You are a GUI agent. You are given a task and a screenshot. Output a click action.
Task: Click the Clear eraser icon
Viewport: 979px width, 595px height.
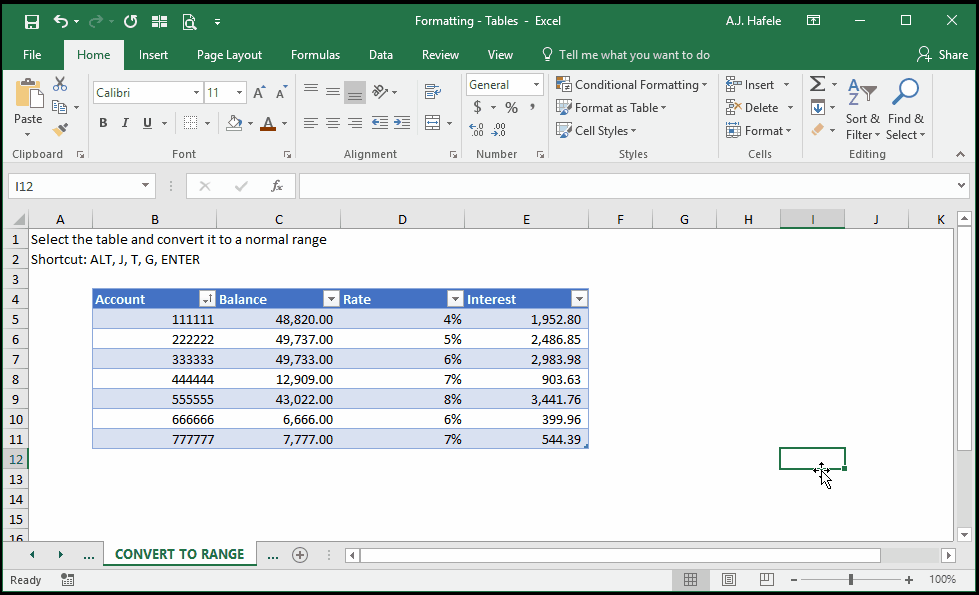tap(817, 129)
